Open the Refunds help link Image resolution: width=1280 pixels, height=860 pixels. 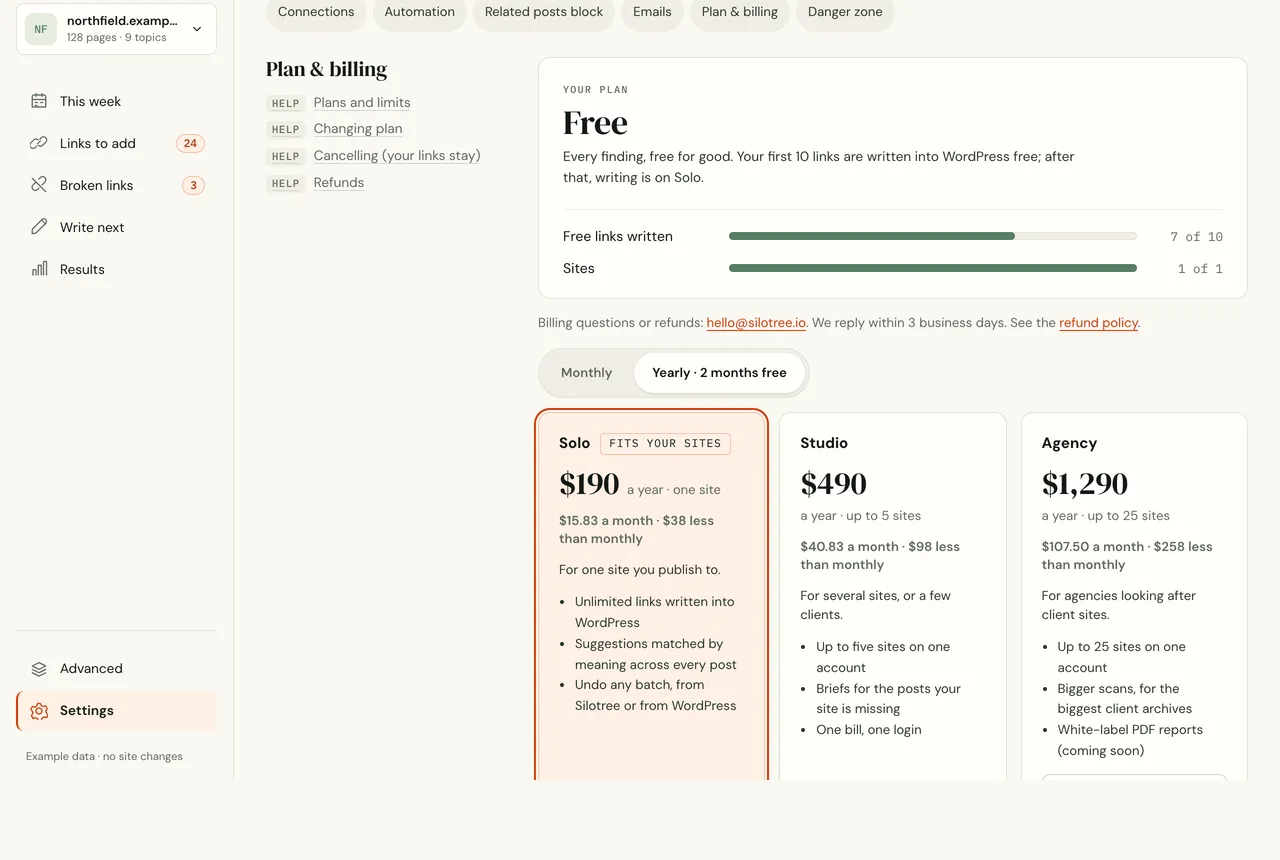(339, 183)
